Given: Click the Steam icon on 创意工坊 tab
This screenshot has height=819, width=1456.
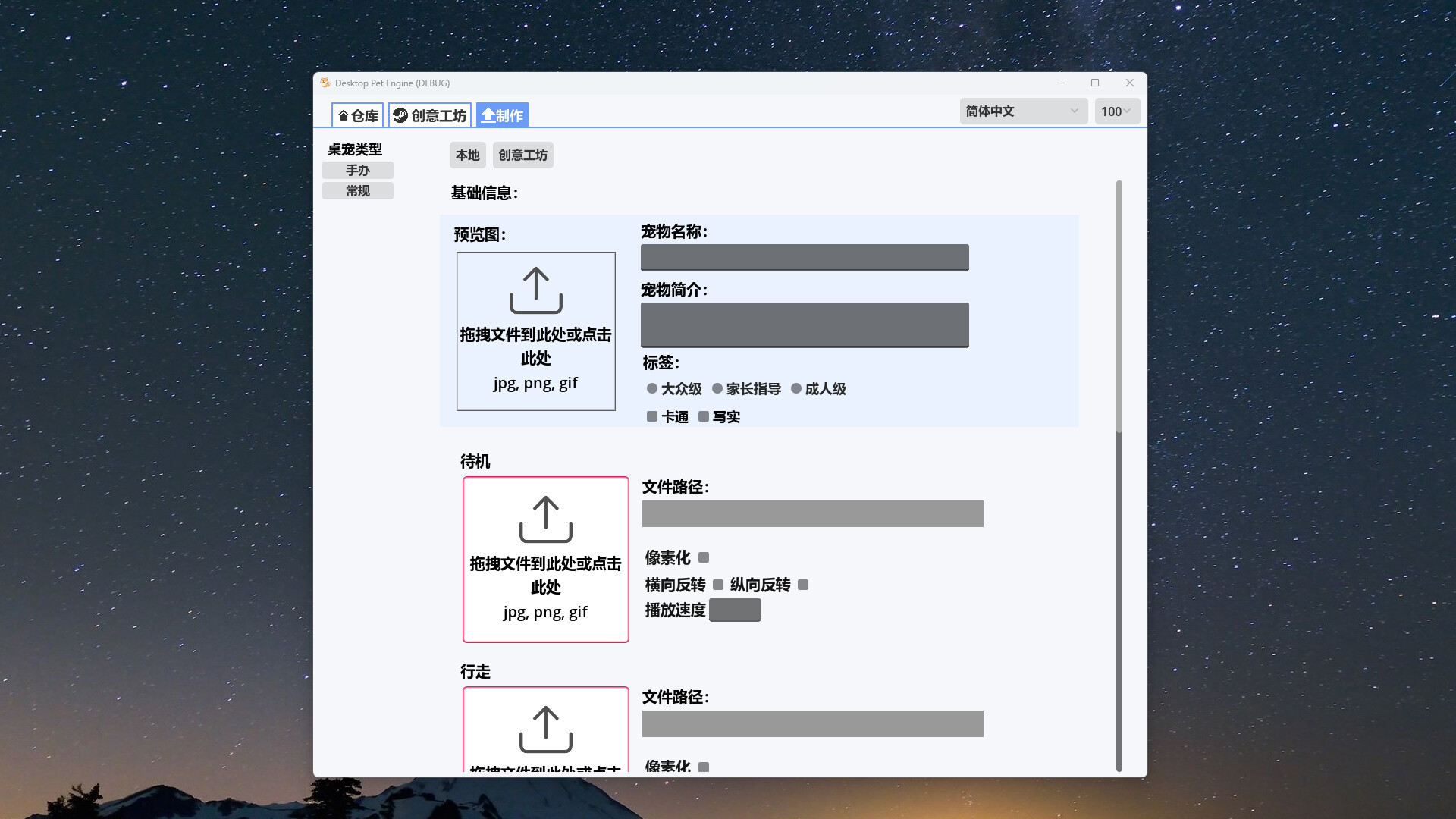Looking at the screenshot, I should (x=400, y=115).
